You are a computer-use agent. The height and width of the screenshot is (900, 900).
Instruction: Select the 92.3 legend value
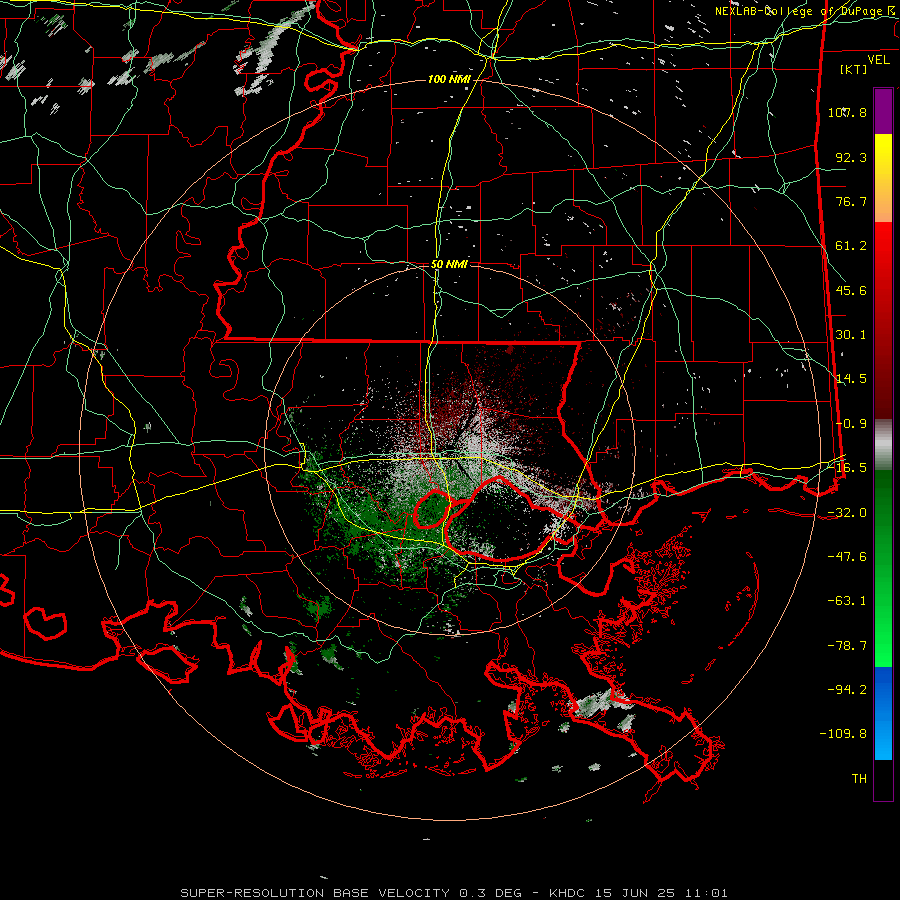click(851, 157)
